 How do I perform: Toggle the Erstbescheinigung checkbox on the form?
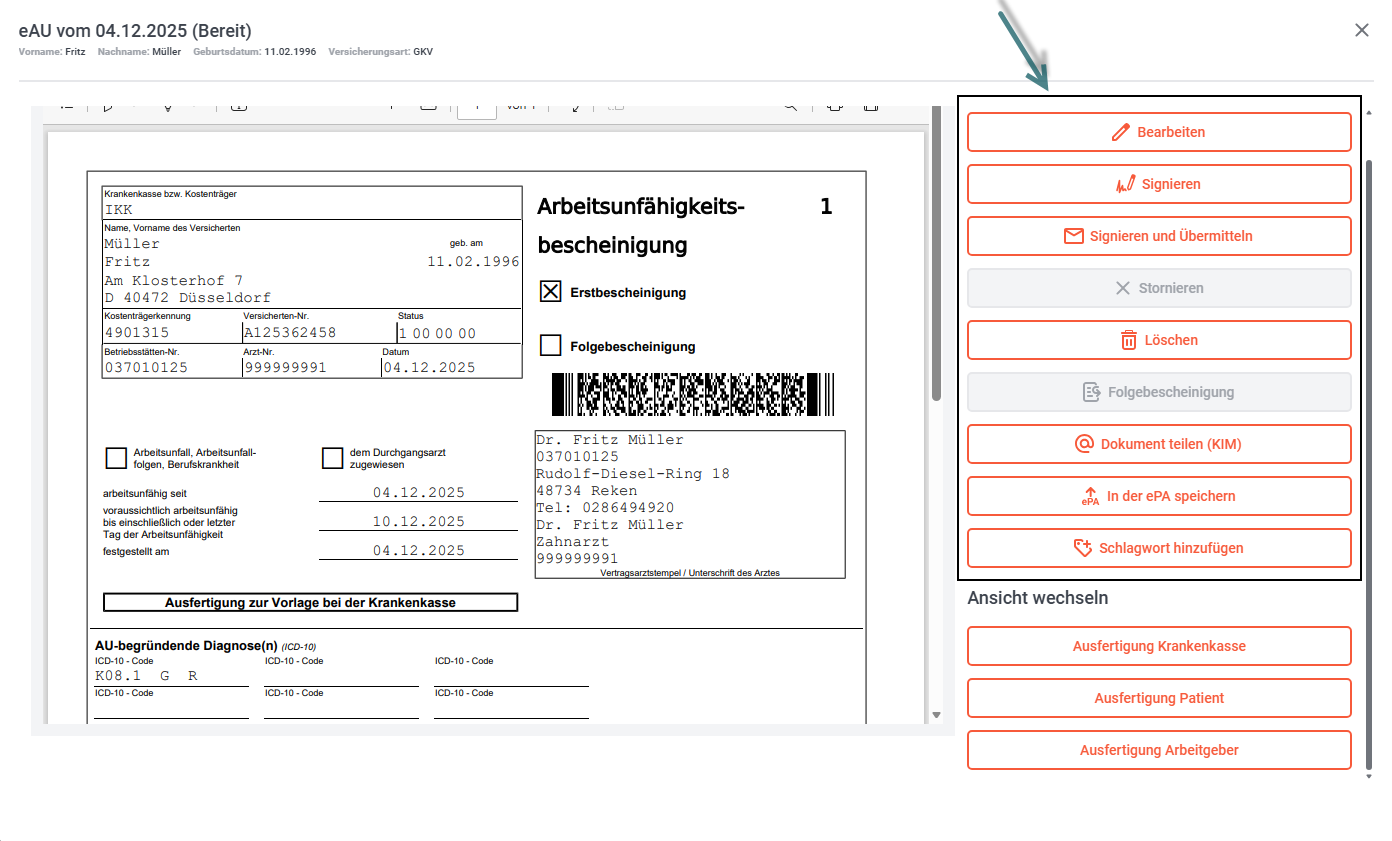click(550, 292)
